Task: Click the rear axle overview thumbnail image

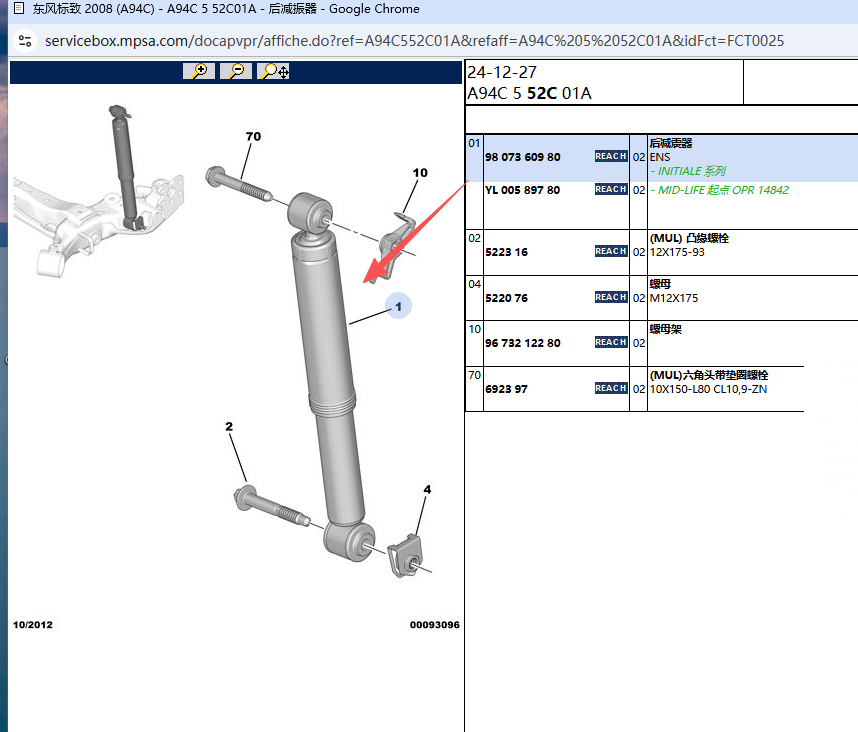Action: click(98, 190)
